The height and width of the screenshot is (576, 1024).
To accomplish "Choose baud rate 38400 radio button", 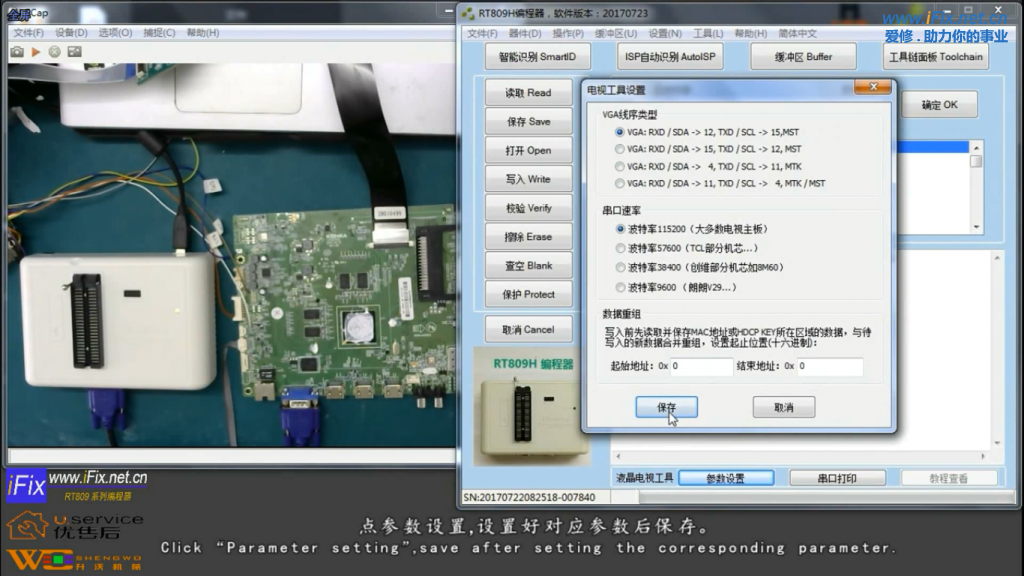I will click(x=620, y=267).
